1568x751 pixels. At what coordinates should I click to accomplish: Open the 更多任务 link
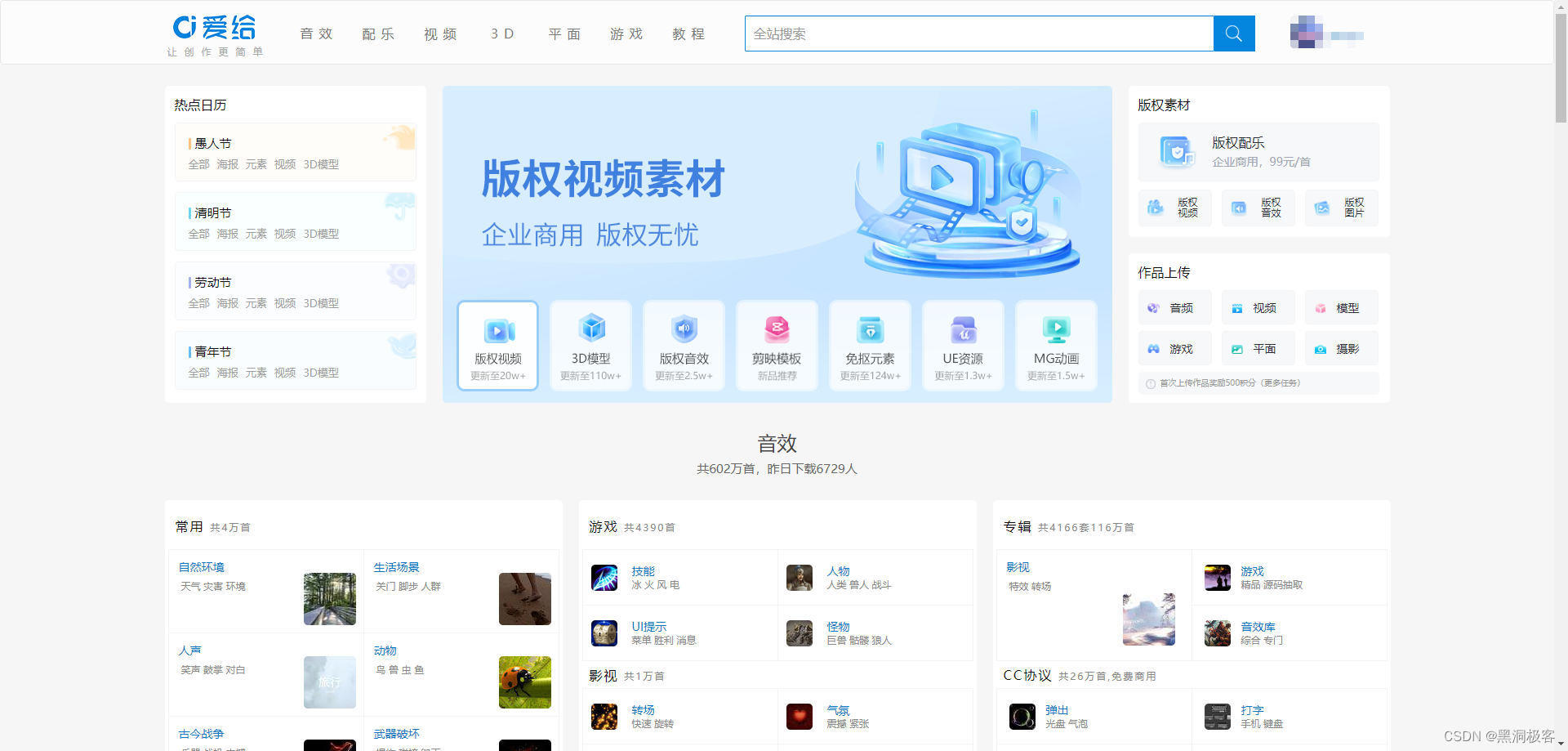click(x=1281, y=383)
